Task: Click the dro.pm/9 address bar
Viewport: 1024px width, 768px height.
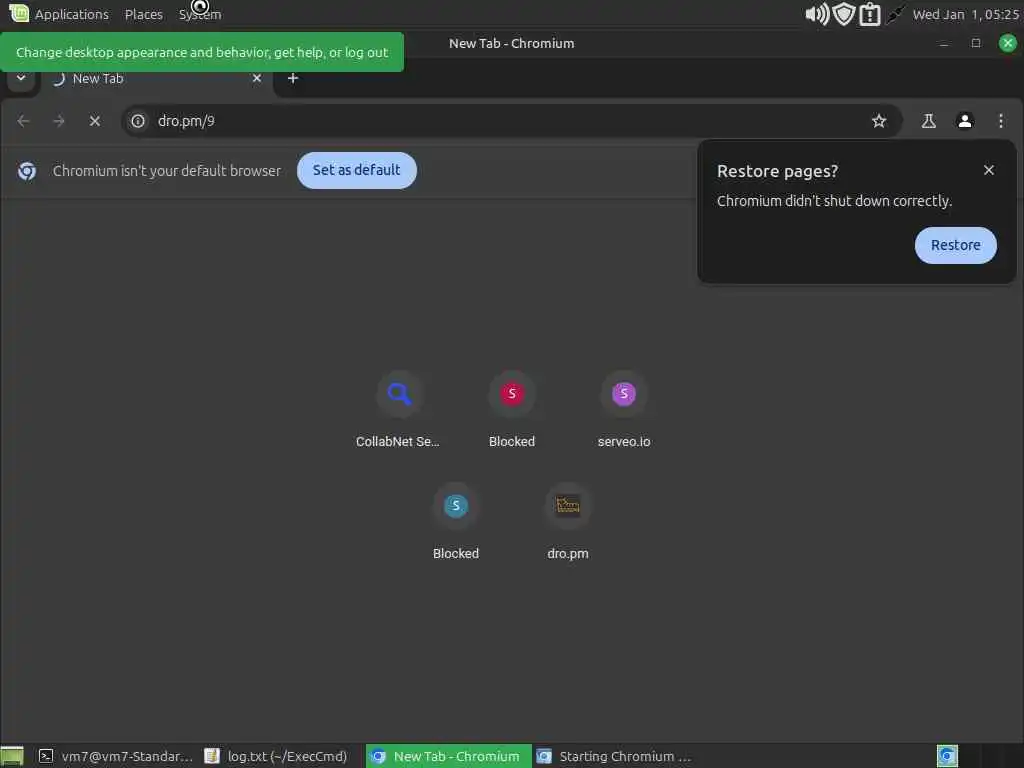Action: pyautogui.click(x=511, y=121)
